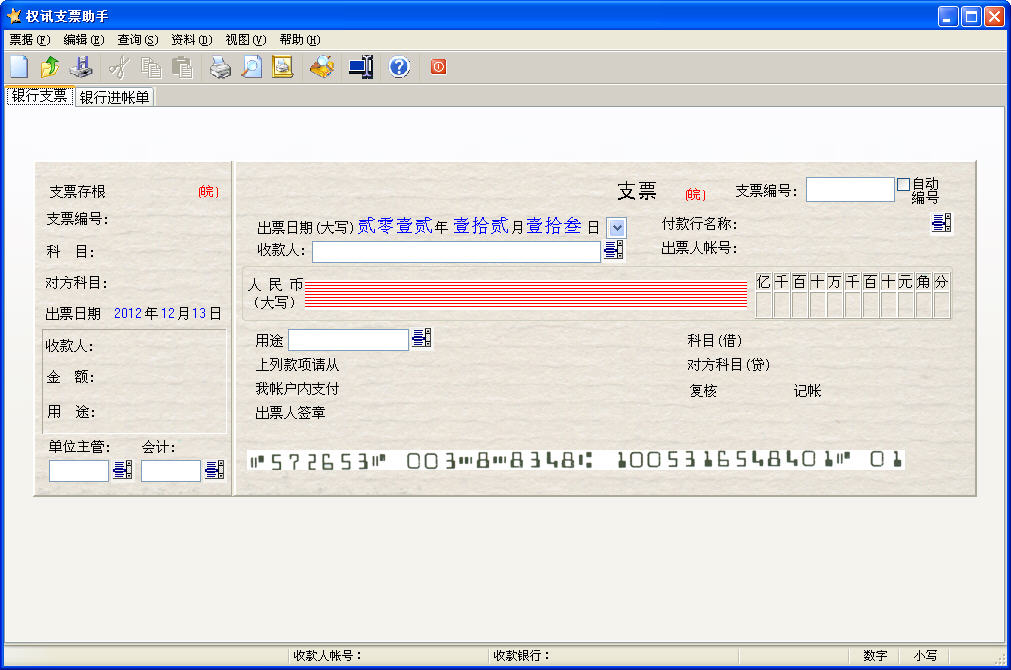Screen dimensions: 1011x670
Task: Save with the floppy disk icon
Action: (81, 66)
